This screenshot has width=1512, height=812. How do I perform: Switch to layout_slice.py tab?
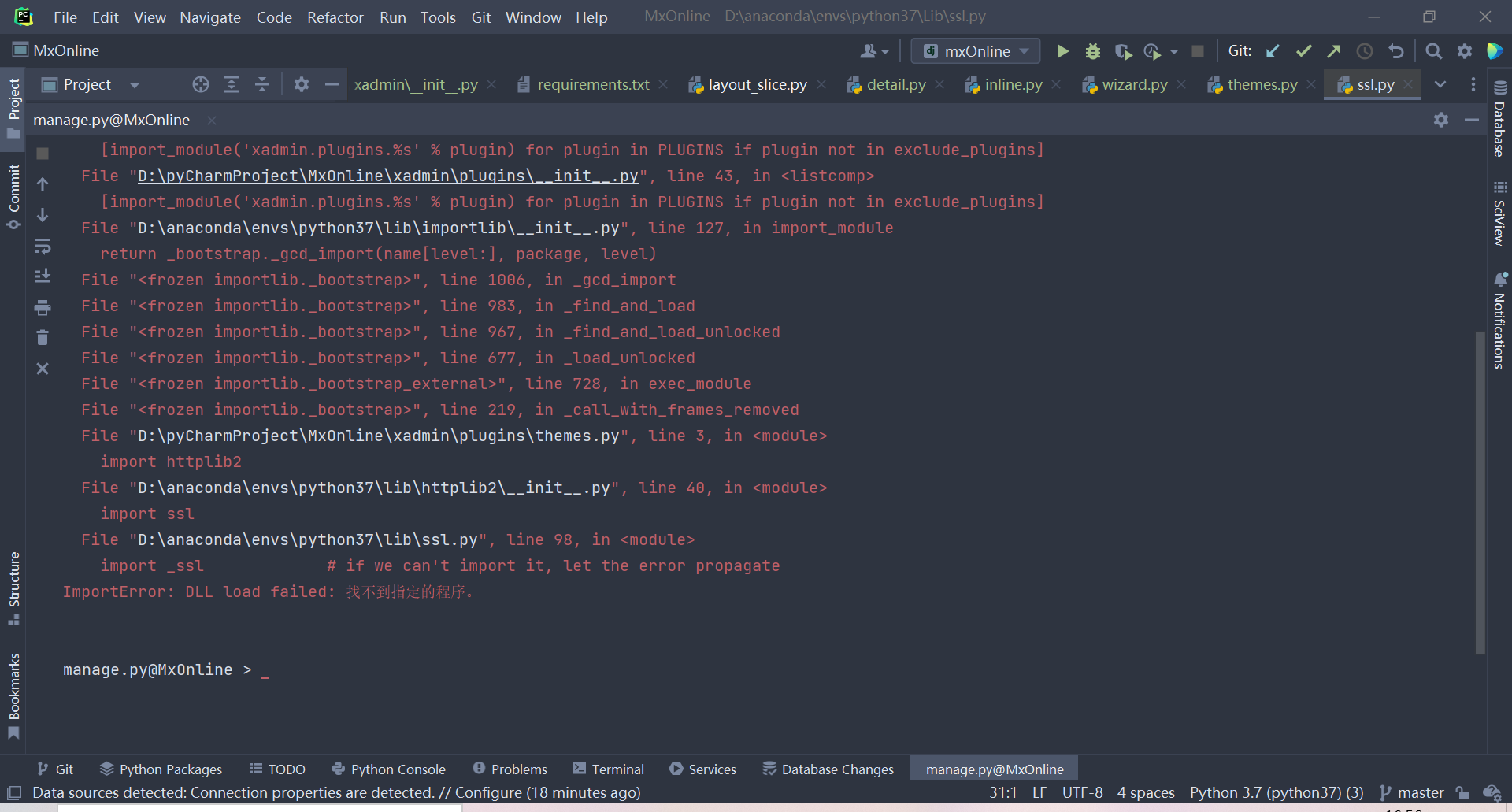pos(757,84)
